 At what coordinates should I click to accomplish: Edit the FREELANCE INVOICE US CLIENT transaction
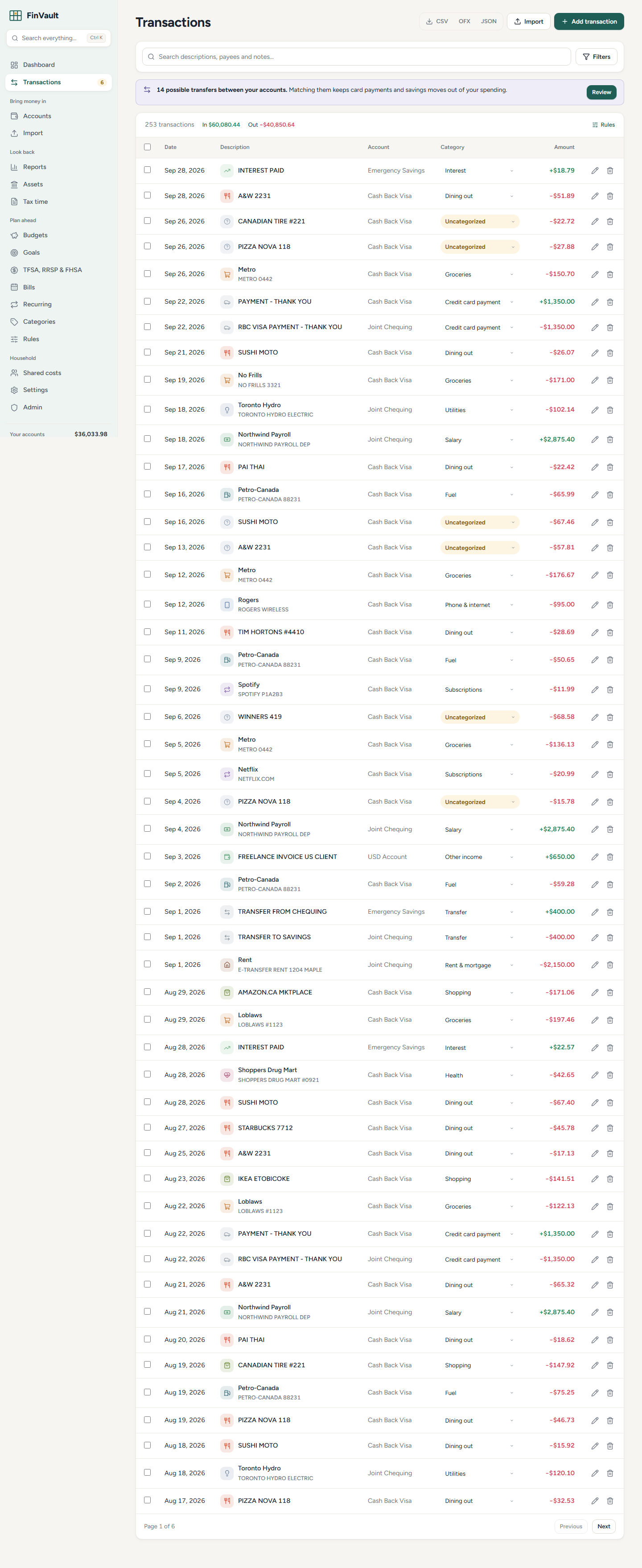coord(595,857)
